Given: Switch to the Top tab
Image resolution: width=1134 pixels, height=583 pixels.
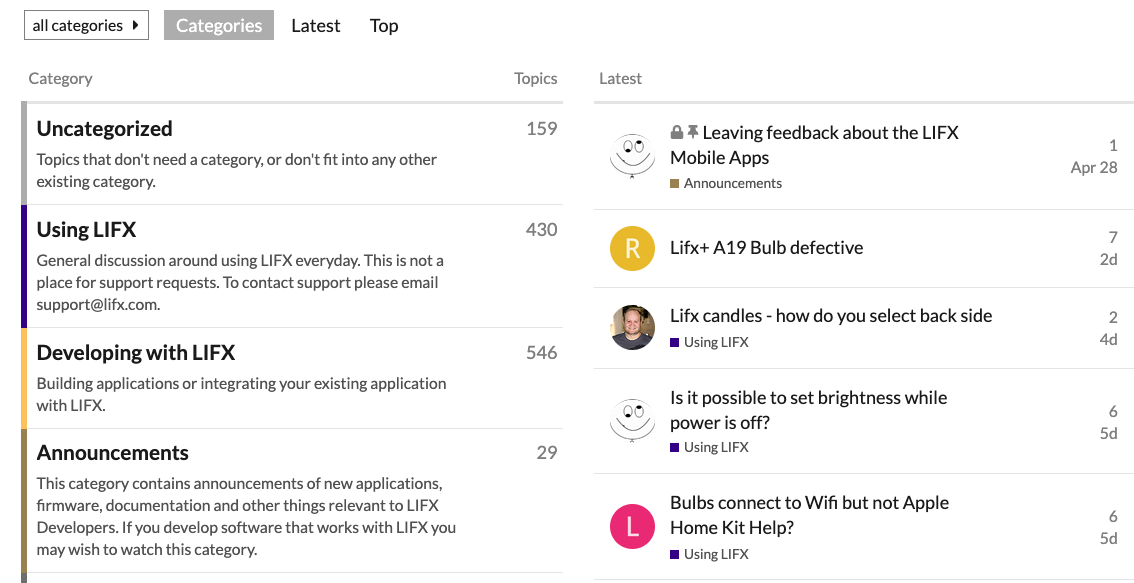Looking at the screenshot, I should [384, 25].
